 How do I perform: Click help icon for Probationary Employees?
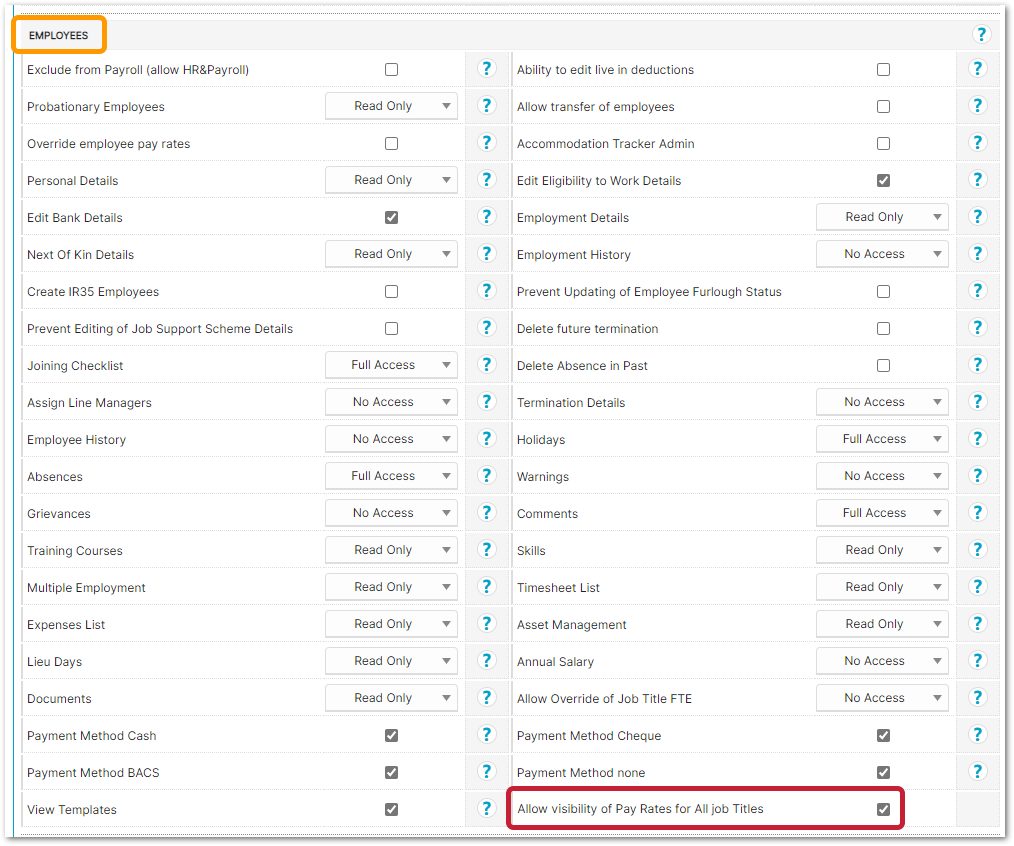[x=487, y=106]
